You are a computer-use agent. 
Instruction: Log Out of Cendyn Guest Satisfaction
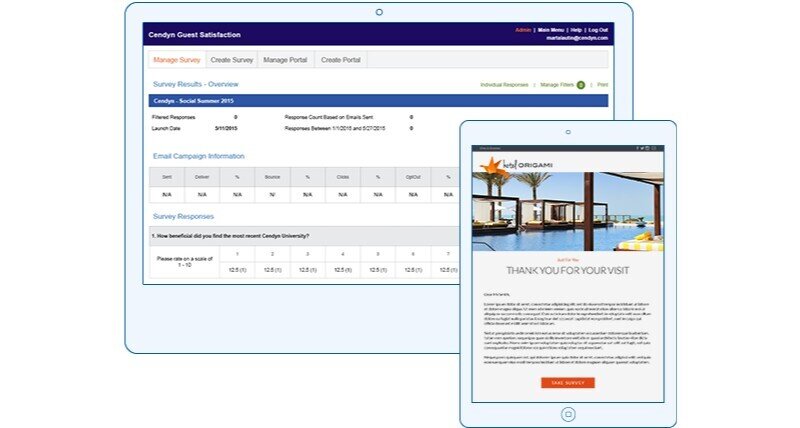click(x=598, y=30)
